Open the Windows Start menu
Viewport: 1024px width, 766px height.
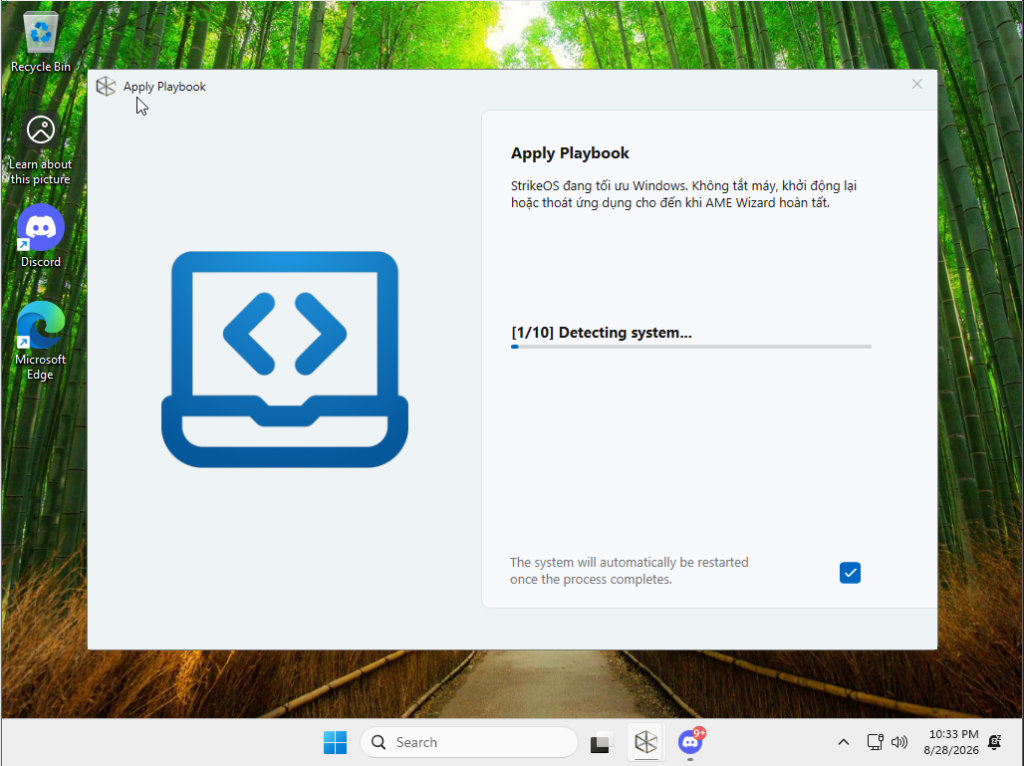335,742
